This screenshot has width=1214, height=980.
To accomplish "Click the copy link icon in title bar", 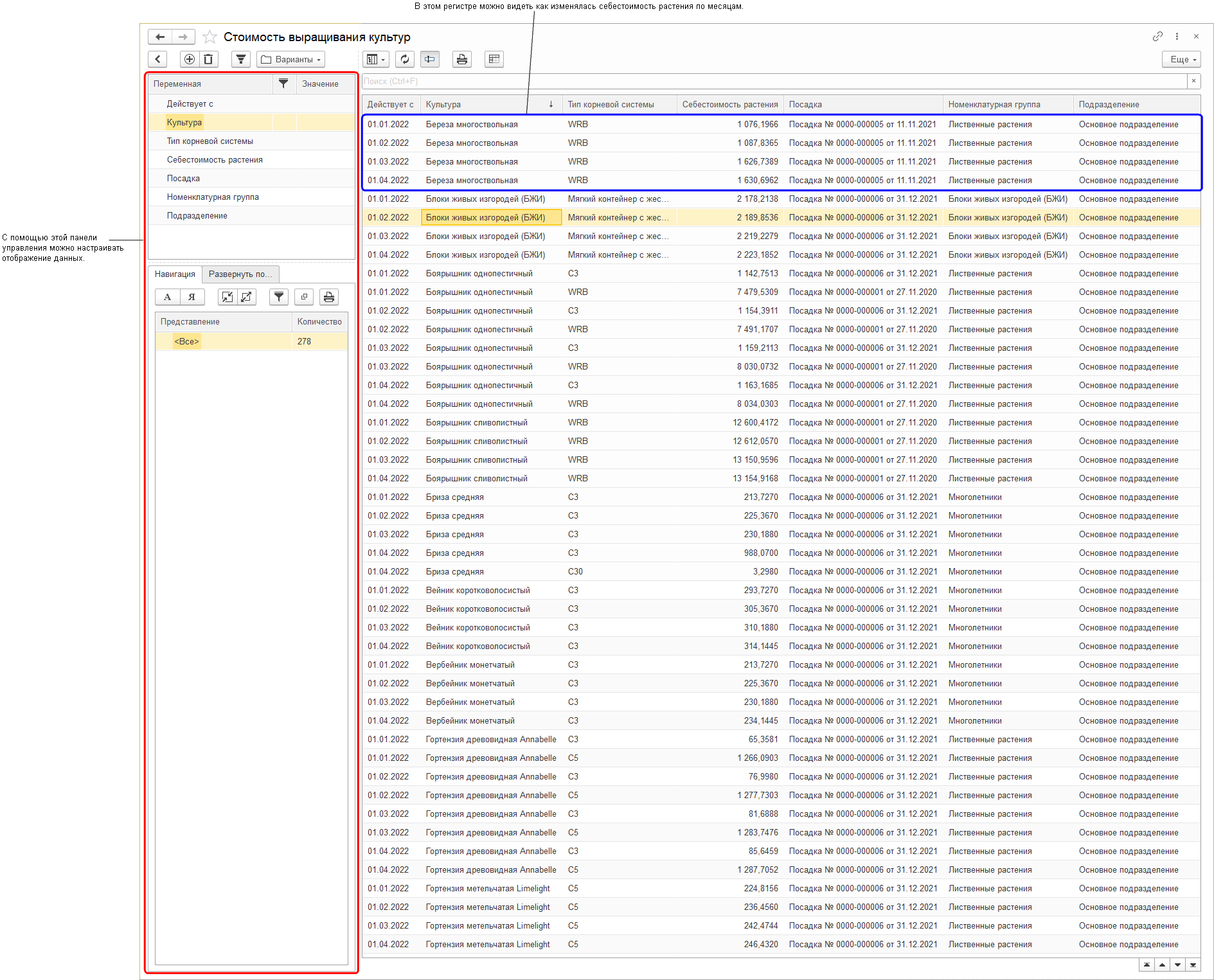I will coord(1157,37).
